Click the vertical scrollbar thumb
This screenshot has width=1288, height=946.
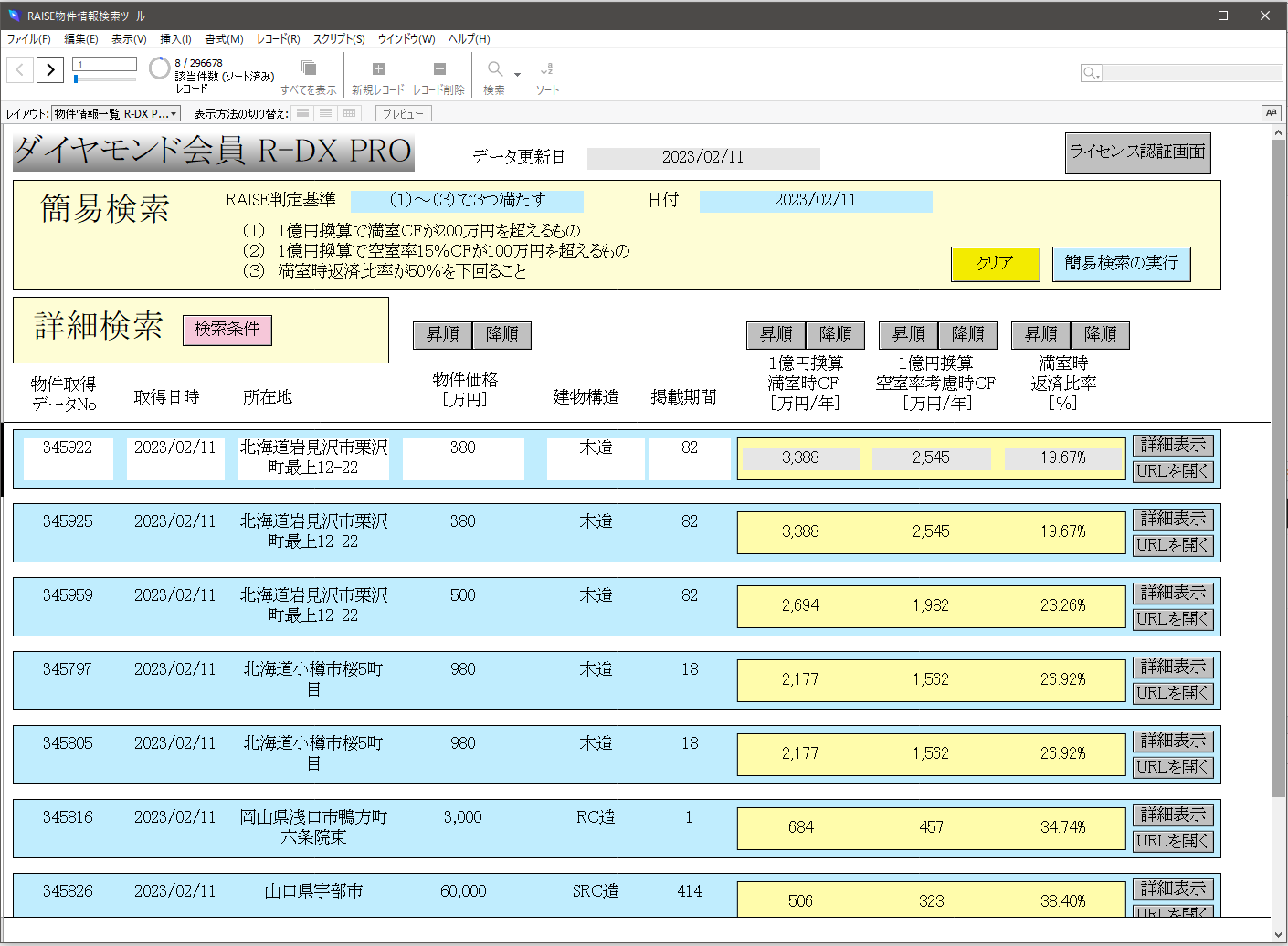(x=1278, y=467)
